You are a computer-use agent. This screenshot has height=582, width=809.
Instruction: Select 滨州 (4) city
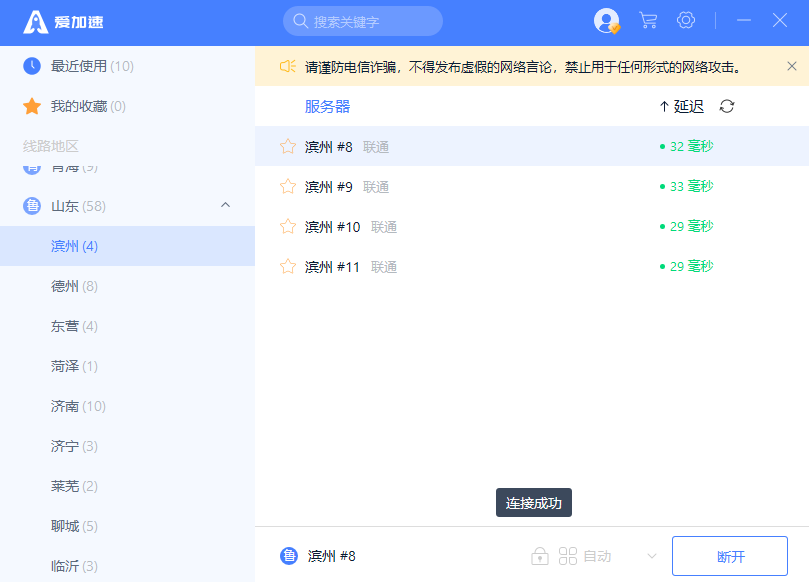(x=127, y=246)
